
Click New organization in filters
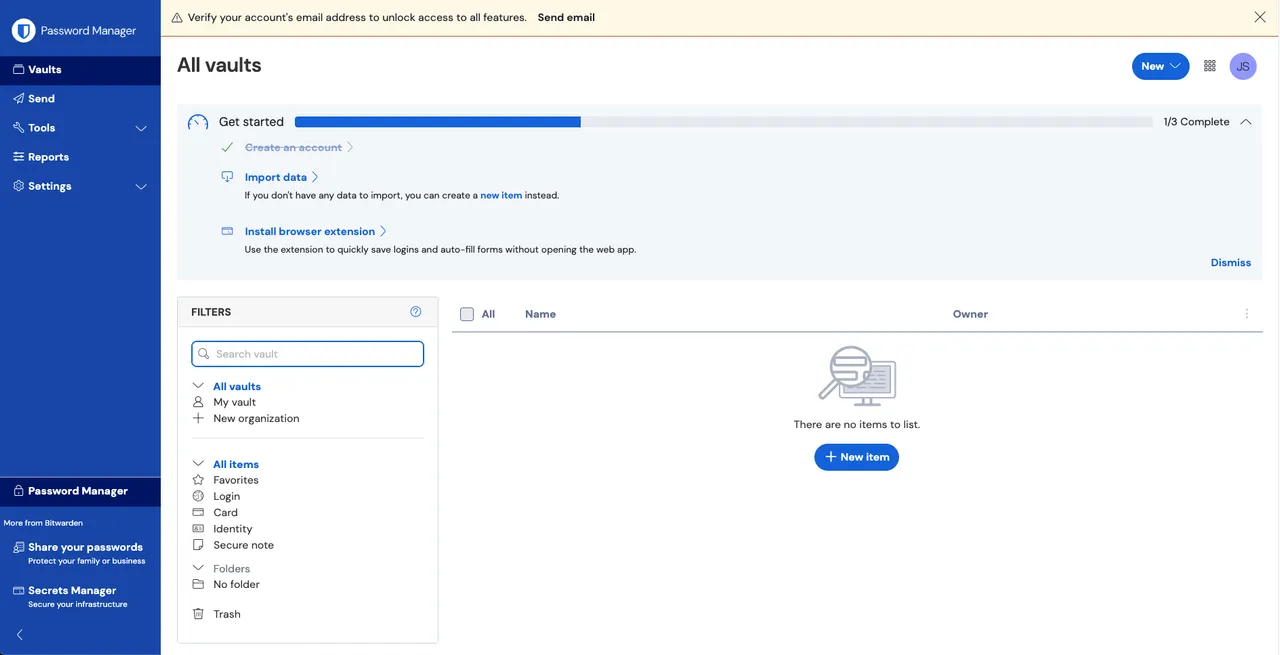pos(256,418)
